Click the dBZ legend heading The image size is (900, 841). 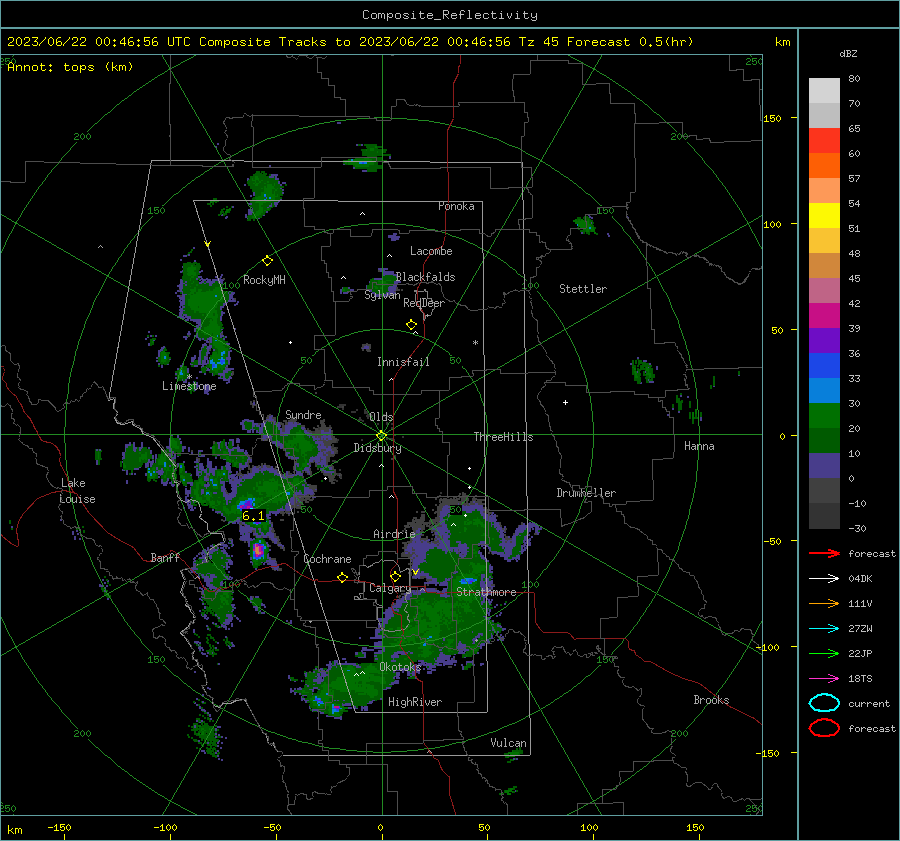coord(848,53)
